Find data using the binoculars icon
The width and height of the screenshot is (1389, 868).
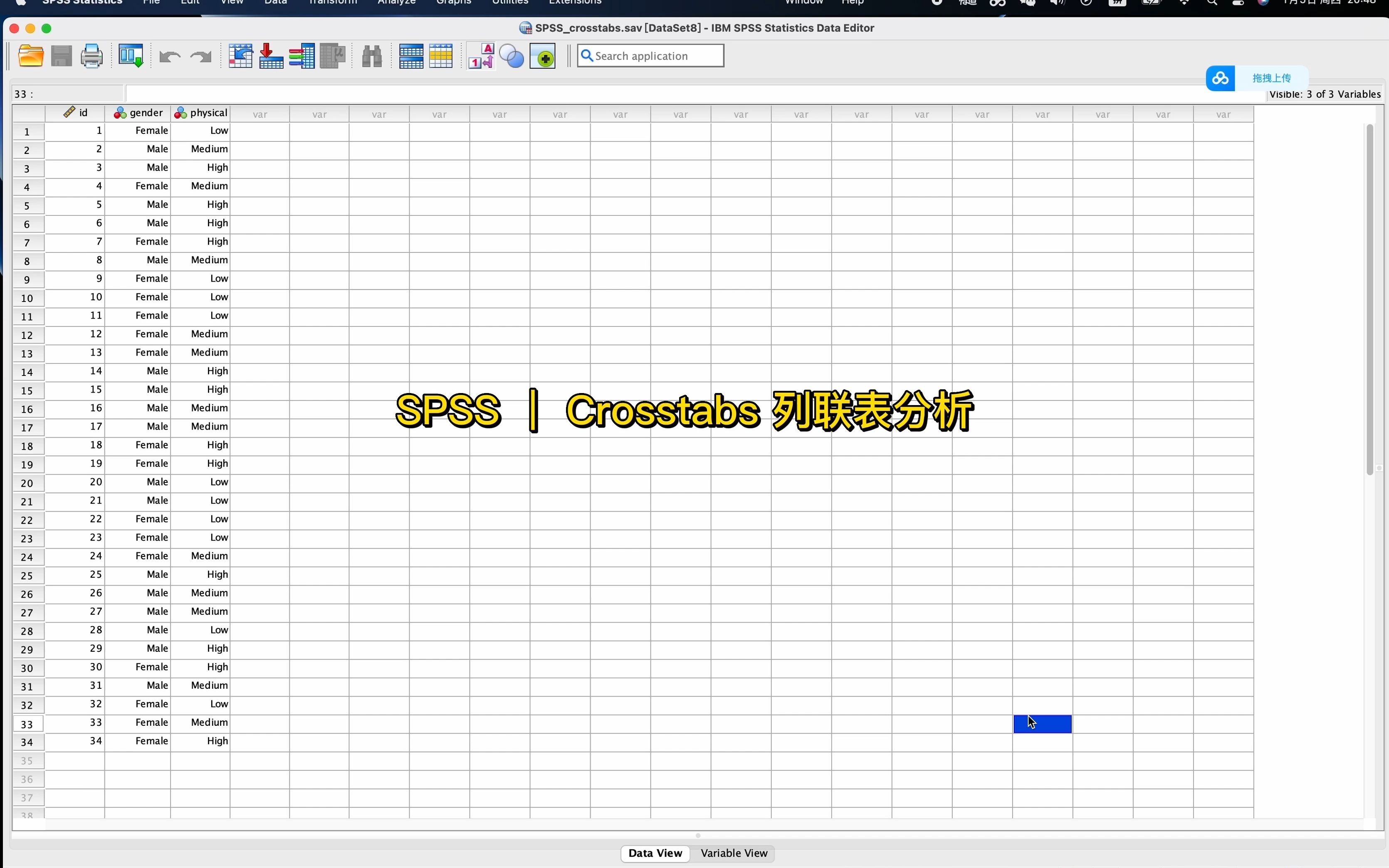tap(371, 56)
